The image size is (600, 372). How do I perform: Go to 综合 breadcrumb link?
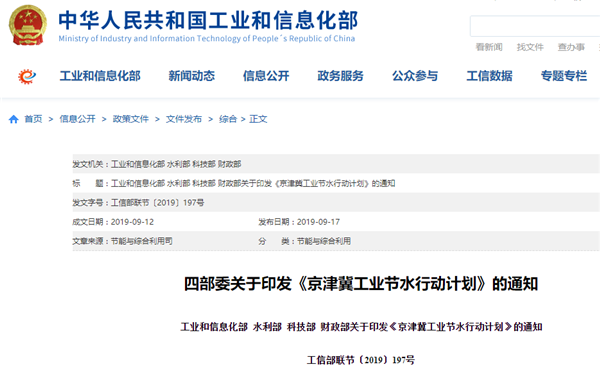(228, 119)
